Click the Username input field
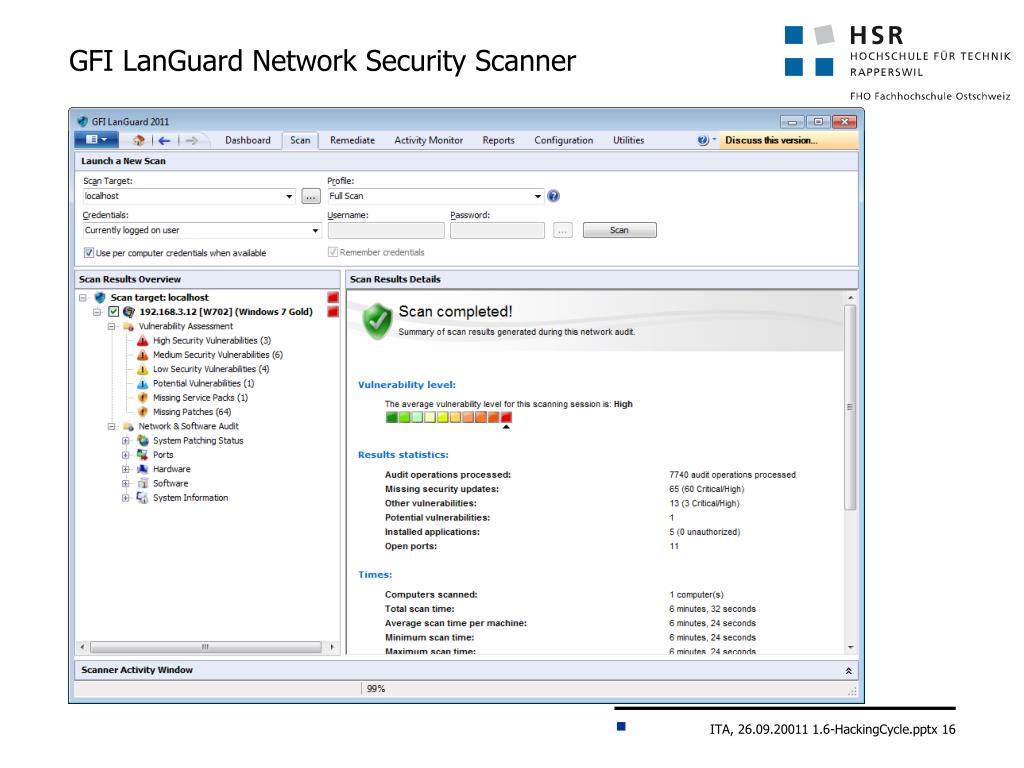1024x768 pixels. (x=386, y=230)
